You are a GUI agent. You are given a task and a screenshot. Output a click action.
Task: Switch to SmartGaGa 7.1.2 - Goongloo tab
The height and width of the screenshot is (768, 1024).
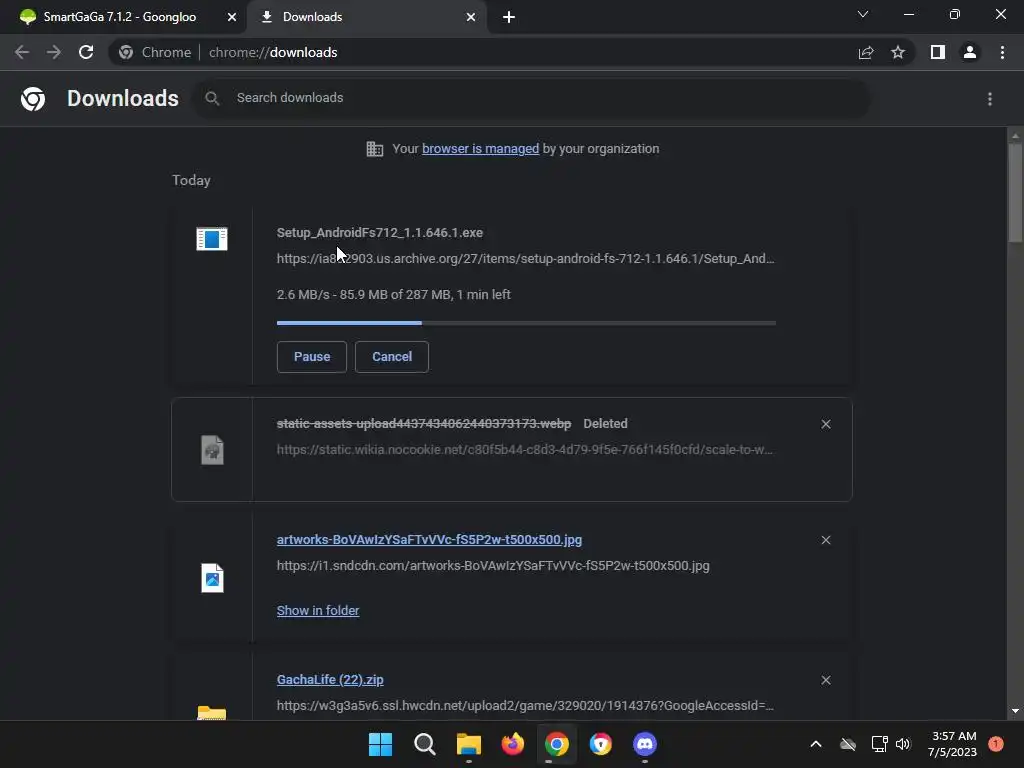pyautogui.click(x=120, y=17)
